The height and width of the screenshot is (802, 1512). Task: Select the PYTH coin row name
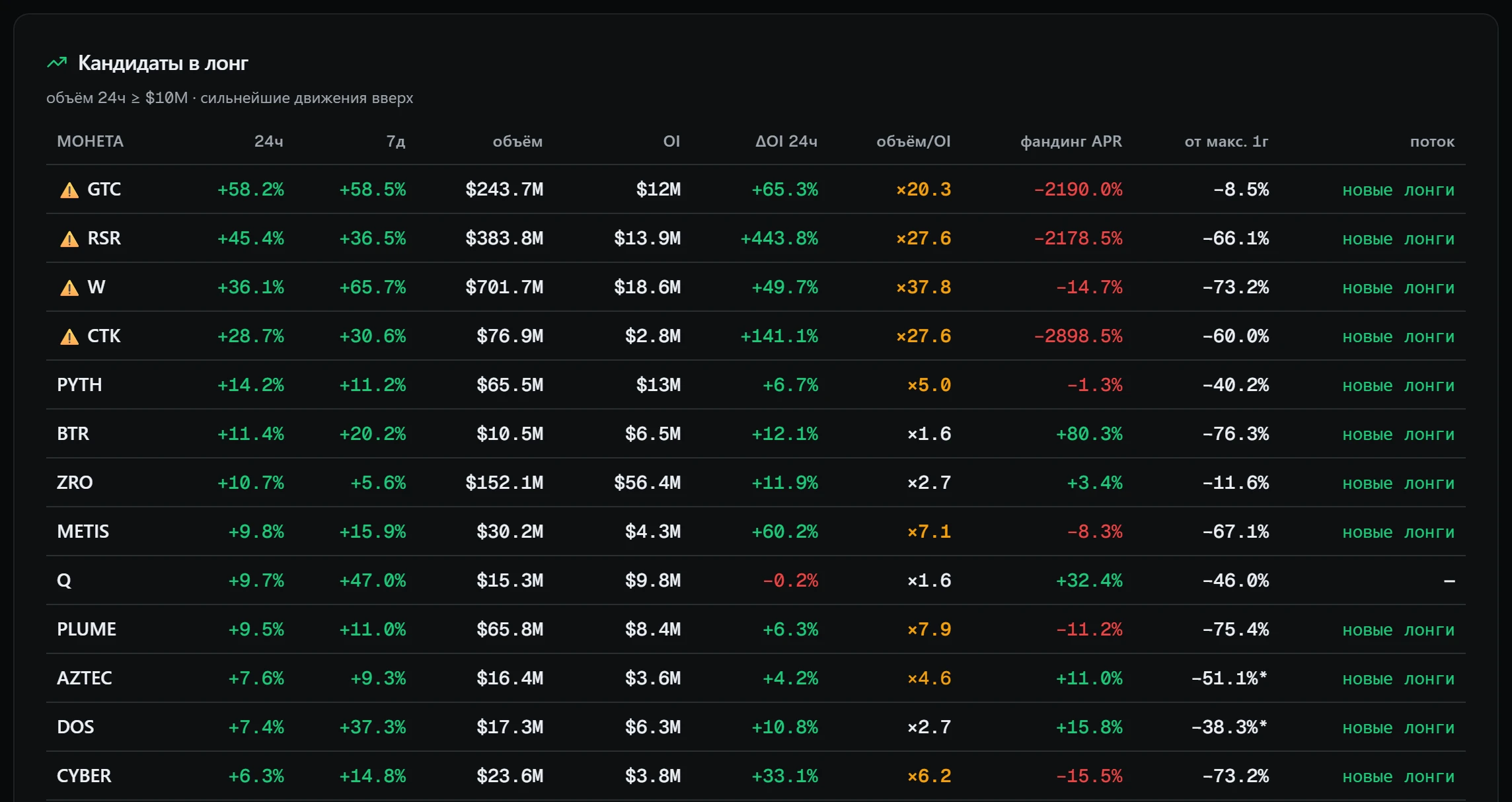[79, 385]
